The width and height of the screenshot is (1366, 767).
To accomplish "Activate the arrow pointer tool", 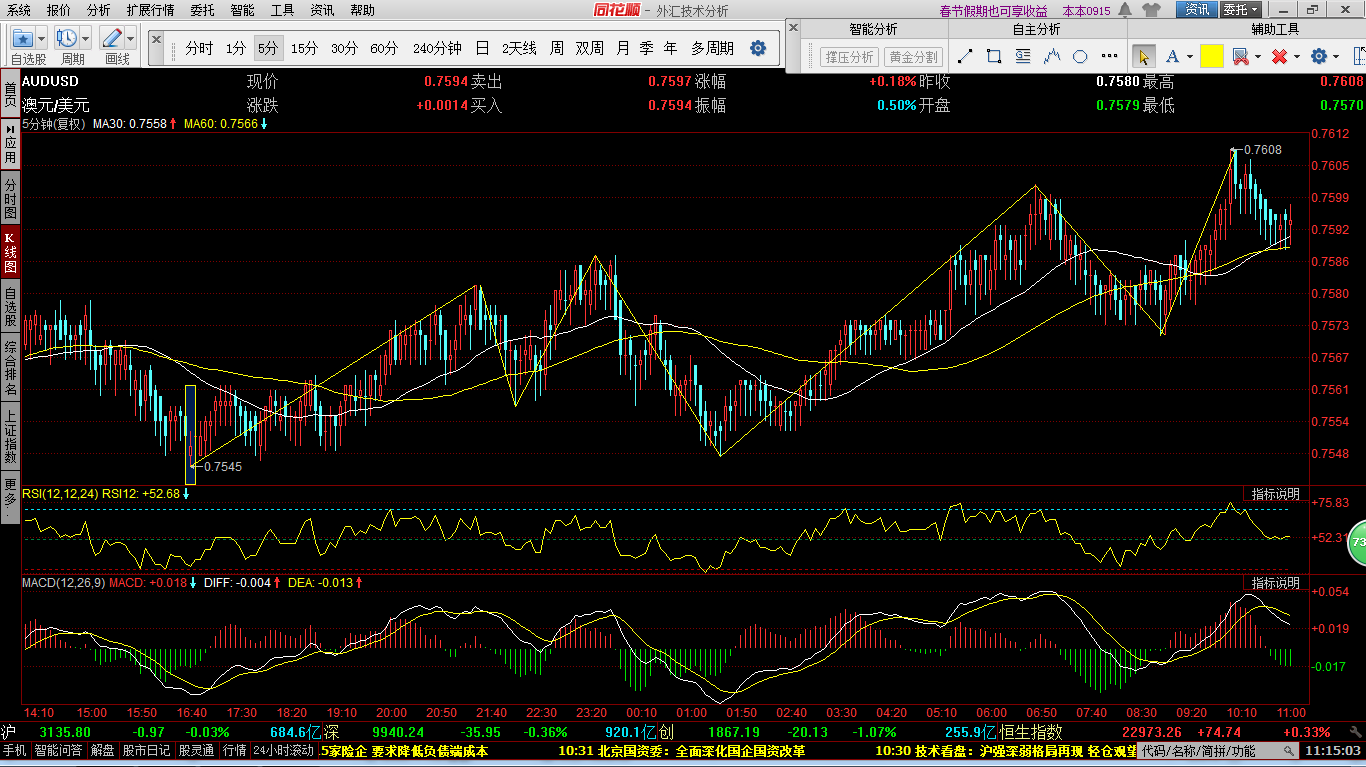I will [1144, 56].
